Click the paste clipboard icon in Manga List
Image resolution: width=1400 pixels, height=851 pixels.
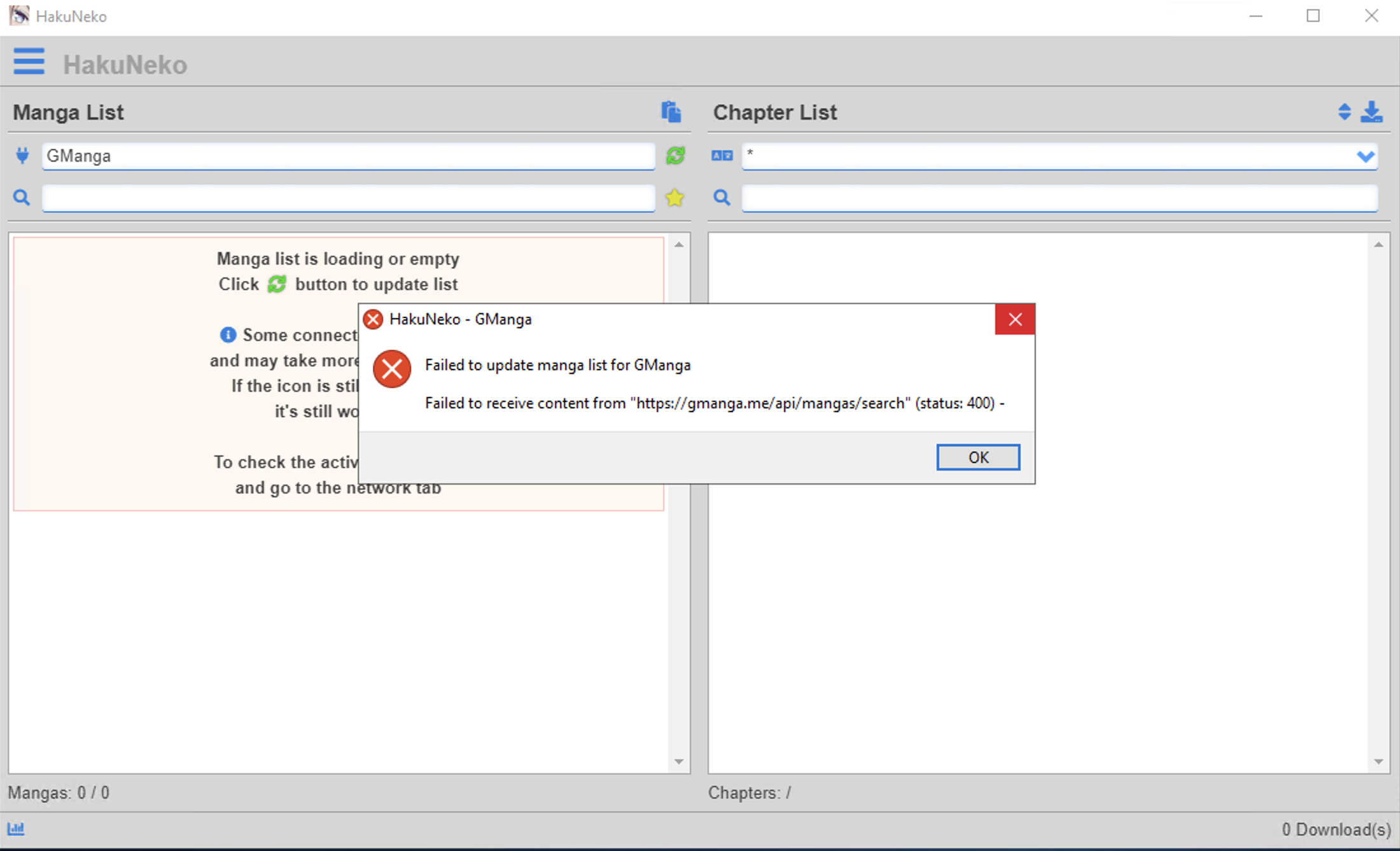point(671,112)
